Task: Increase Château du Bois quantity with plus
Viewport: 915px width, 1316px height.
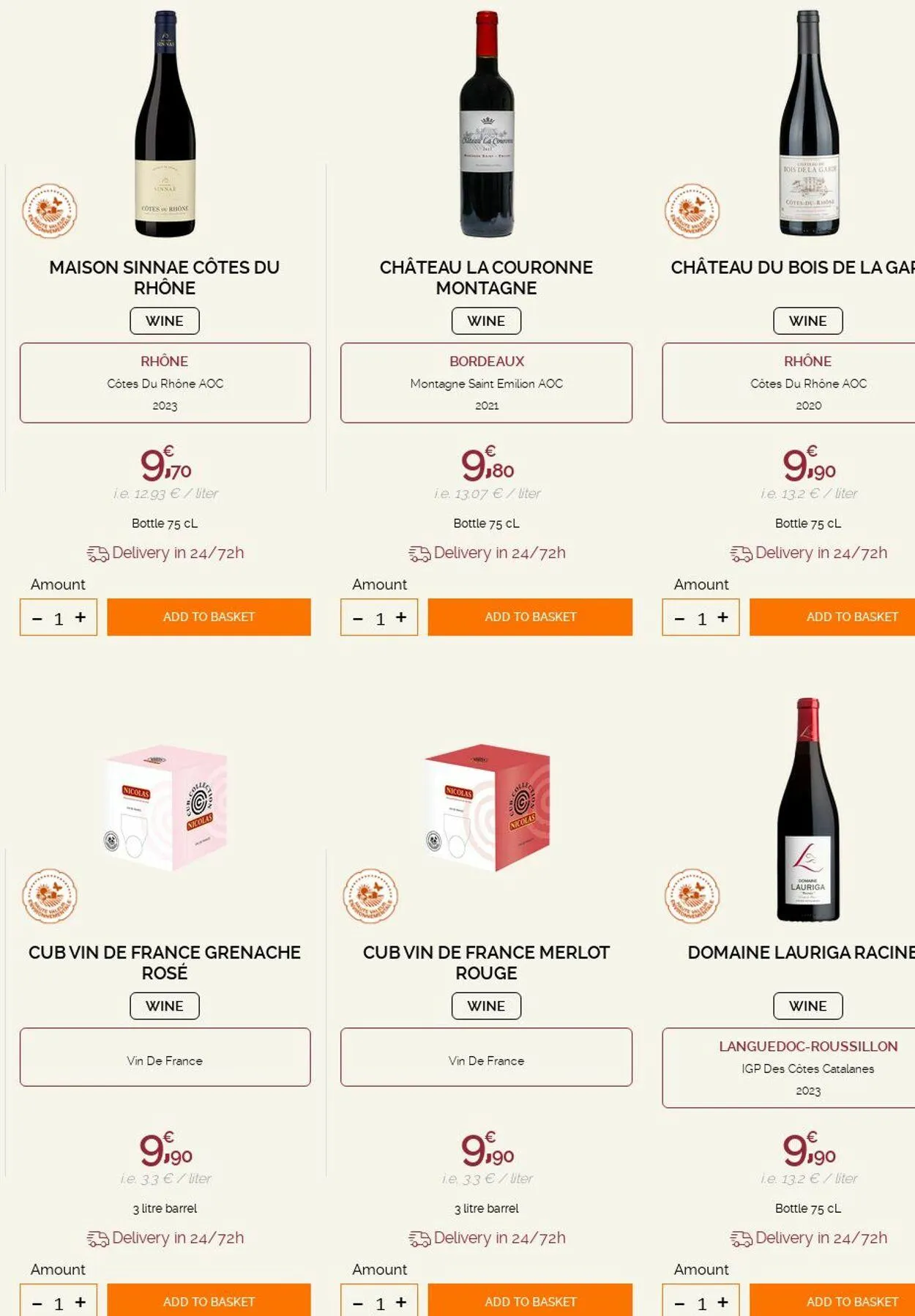Action: [x=722, y=617]
